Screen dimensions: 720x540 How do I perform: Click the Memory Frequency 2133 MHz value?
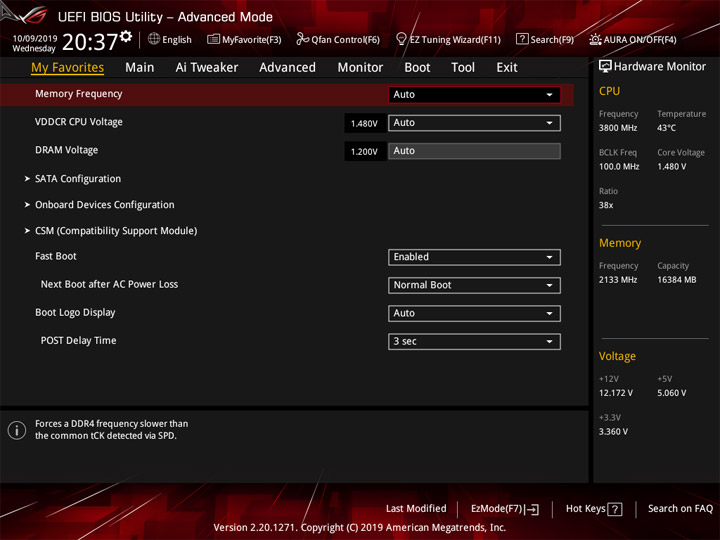618,280
